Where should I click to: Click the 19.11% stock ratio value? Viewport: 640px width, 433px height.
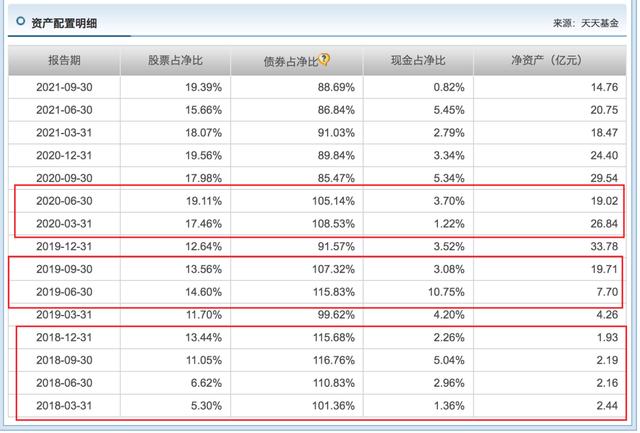click(x=204, y=201)
